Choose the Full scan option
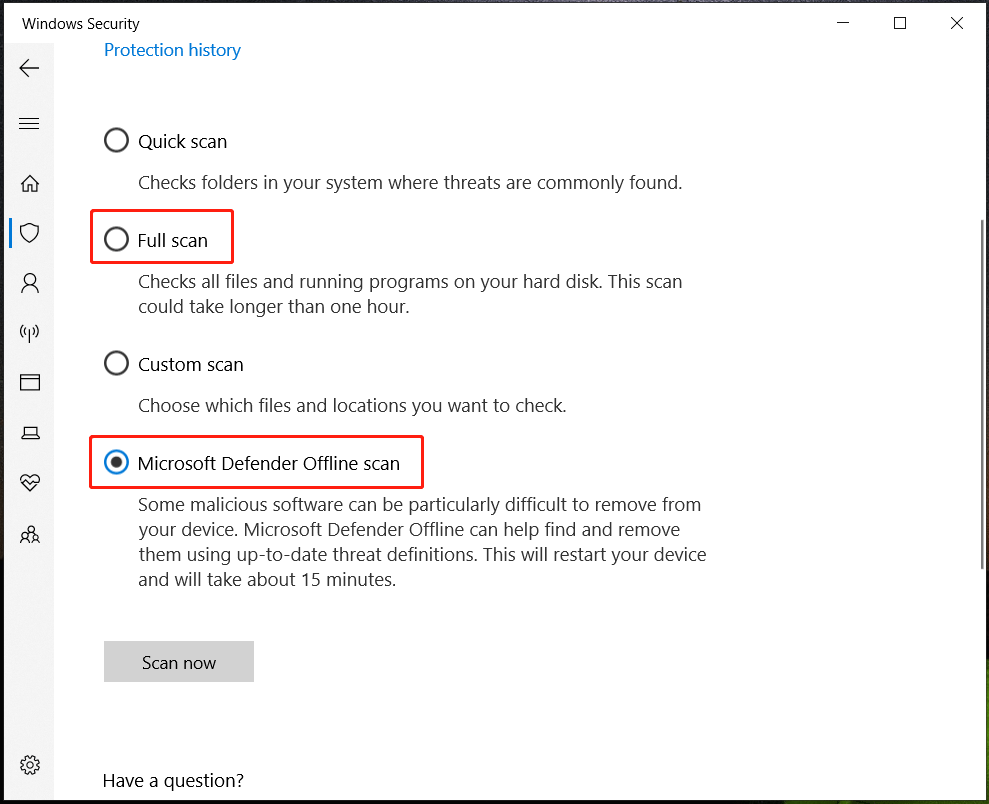 click(x=116, y=239)
